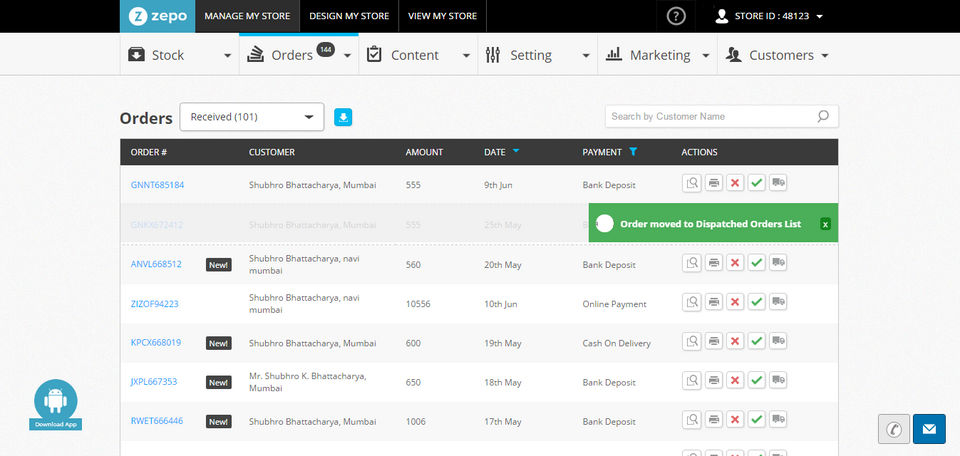View details of order GNNT685184
This screenshot has width=960, height=456.
(692, 183)
